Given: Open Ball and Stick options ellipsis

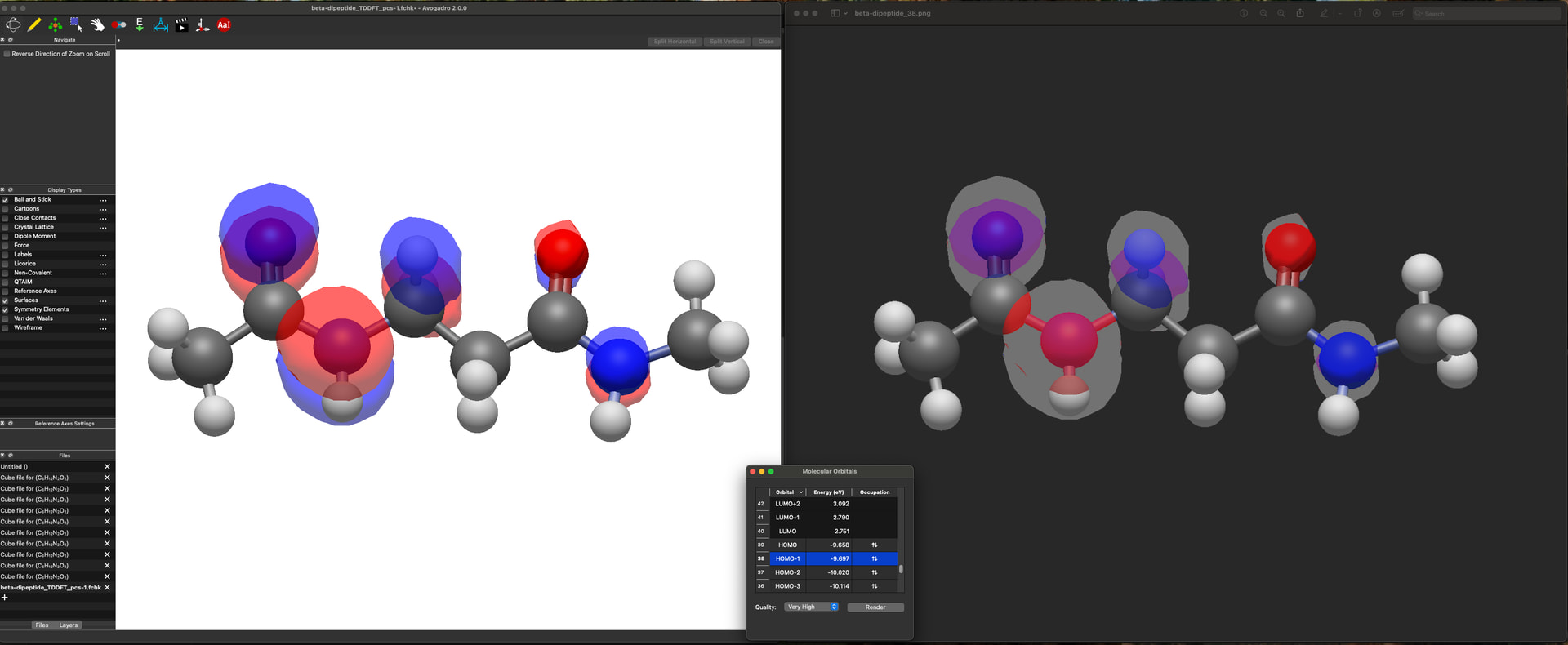Looking at the screenshot, I should [x=103, y=200].
